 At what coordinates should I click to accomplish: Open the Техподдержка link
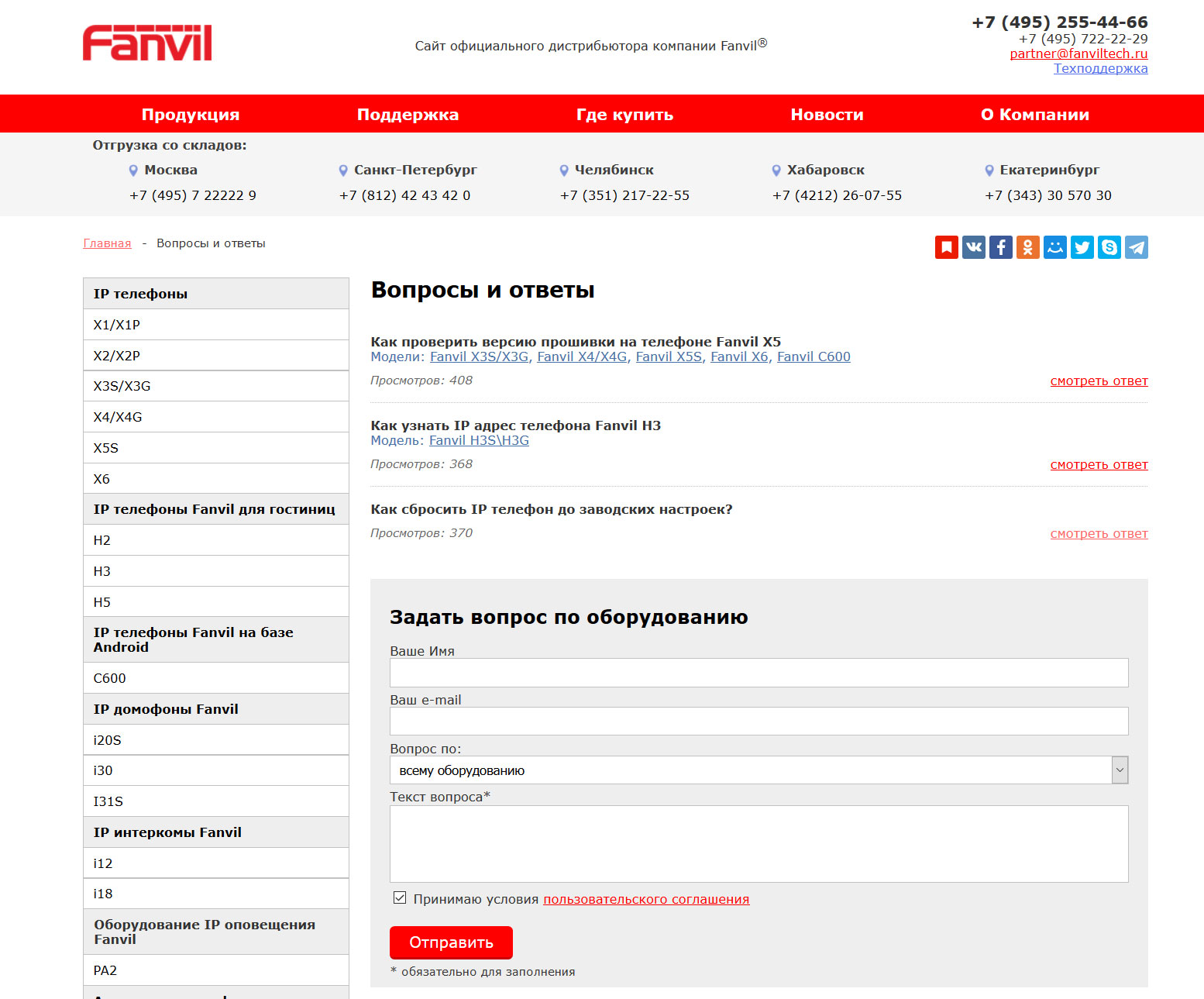[x=1100, y=68]
